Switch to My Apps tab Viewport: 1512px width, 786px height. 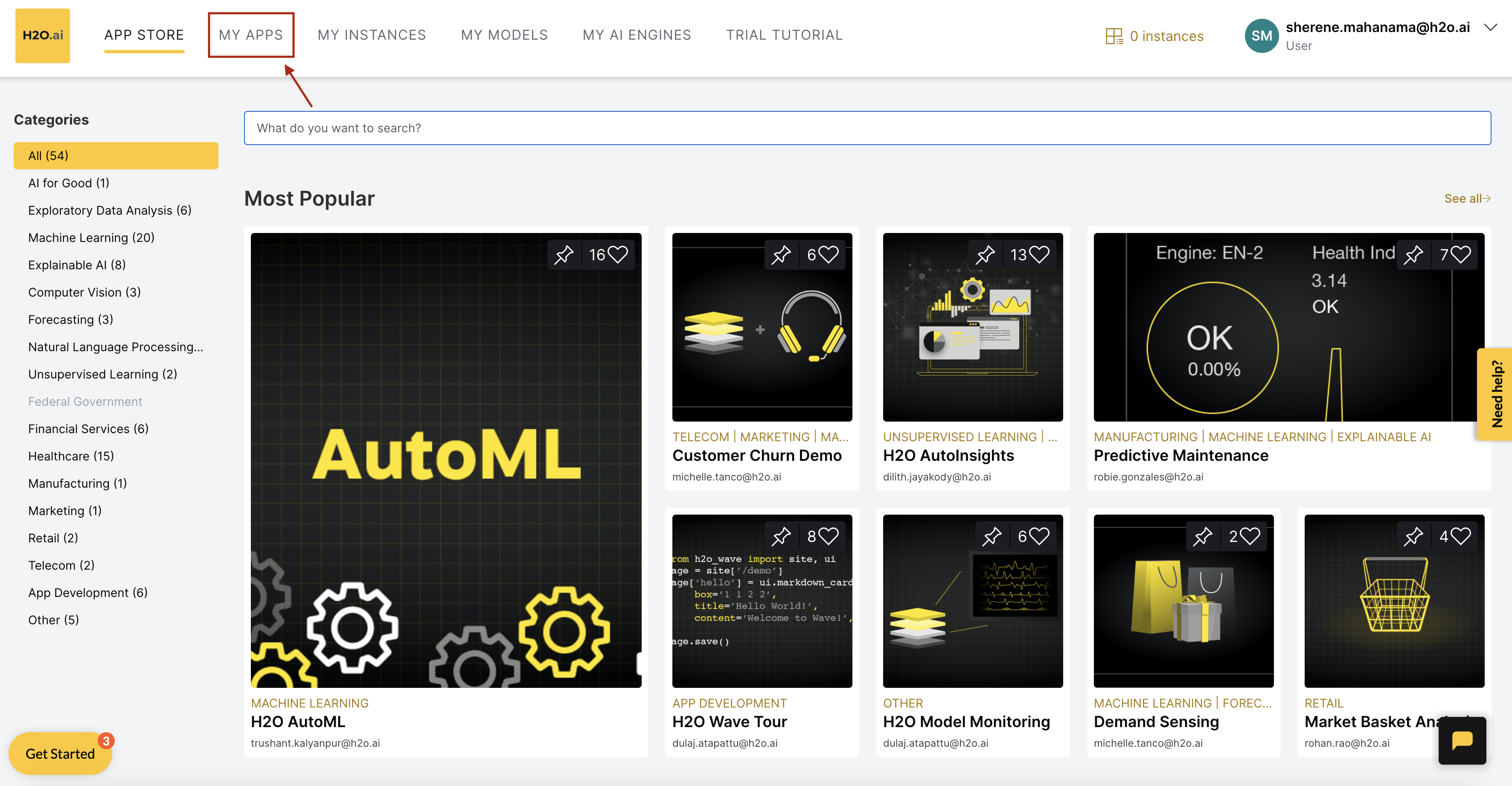pyautogui.click(x=250, y=35)
